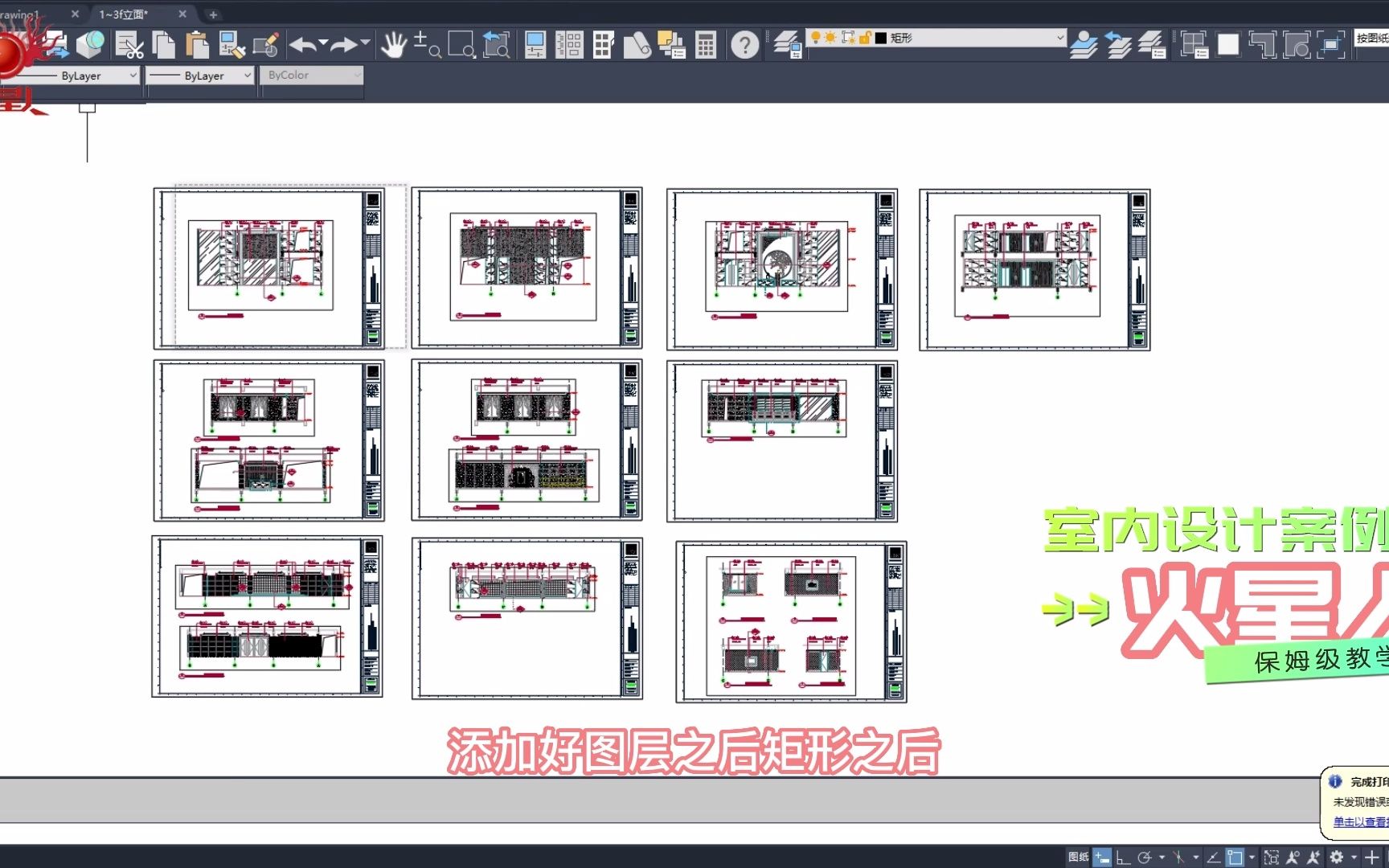Click the Layer Previous icon

(x=1117, y=44)
